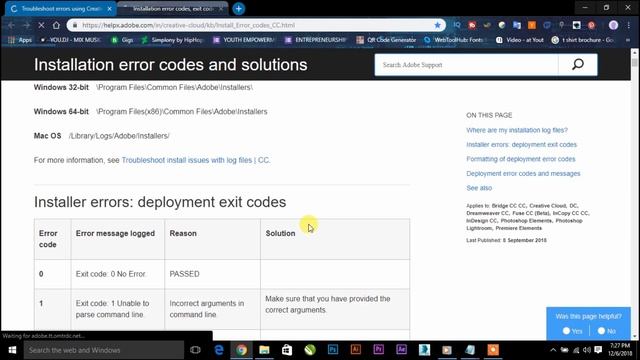Open Chrome three-dot menu
The width and height of the screenshot is (640, 360).
tap(629, 25)
